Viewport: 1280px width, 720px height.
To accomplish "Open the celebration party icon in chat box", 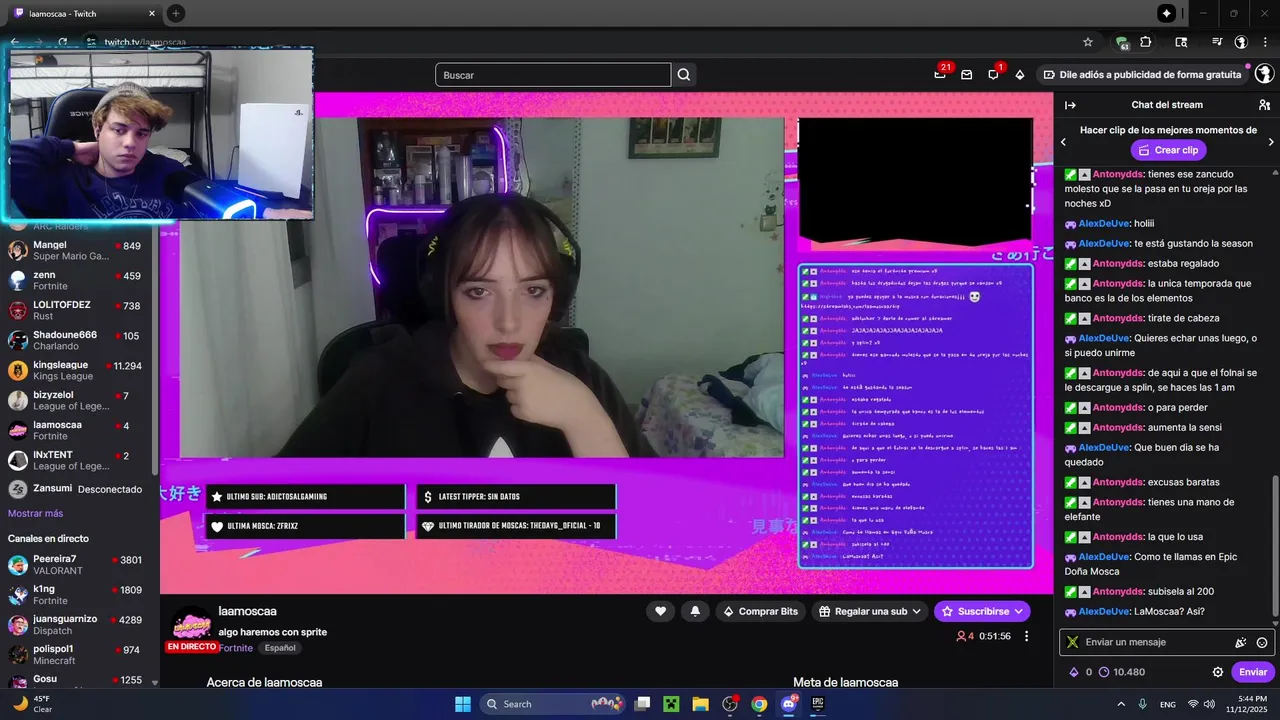I will [x=1241, y=642].
